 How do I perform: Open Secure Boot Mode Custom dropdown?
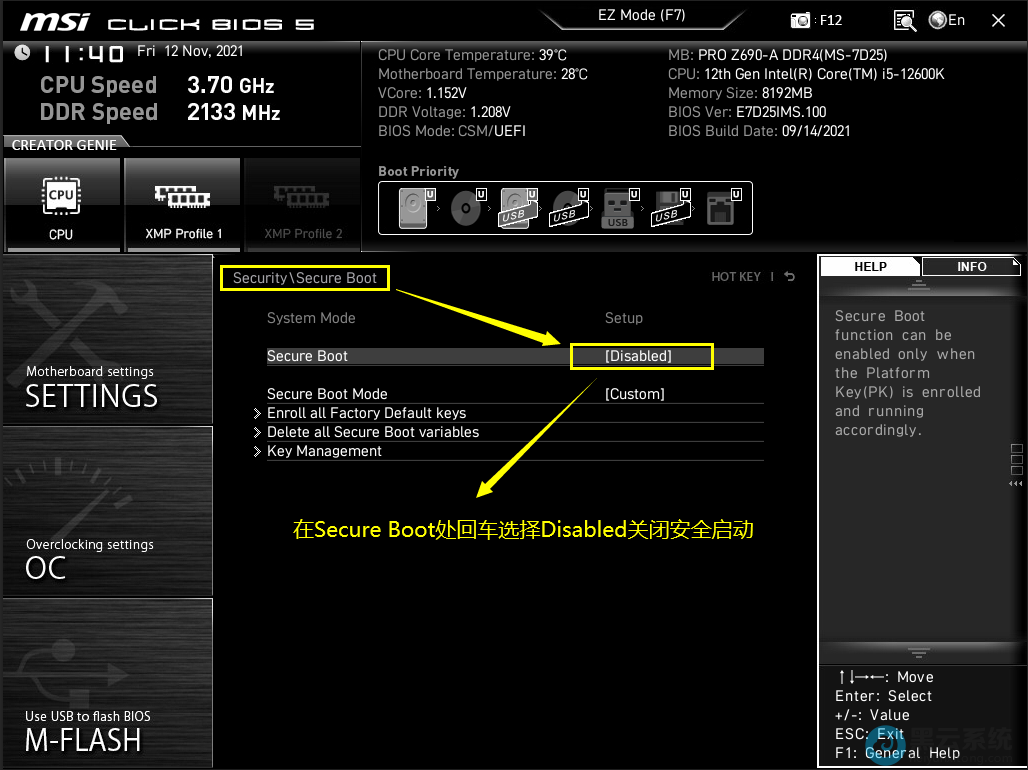(634, 394)
